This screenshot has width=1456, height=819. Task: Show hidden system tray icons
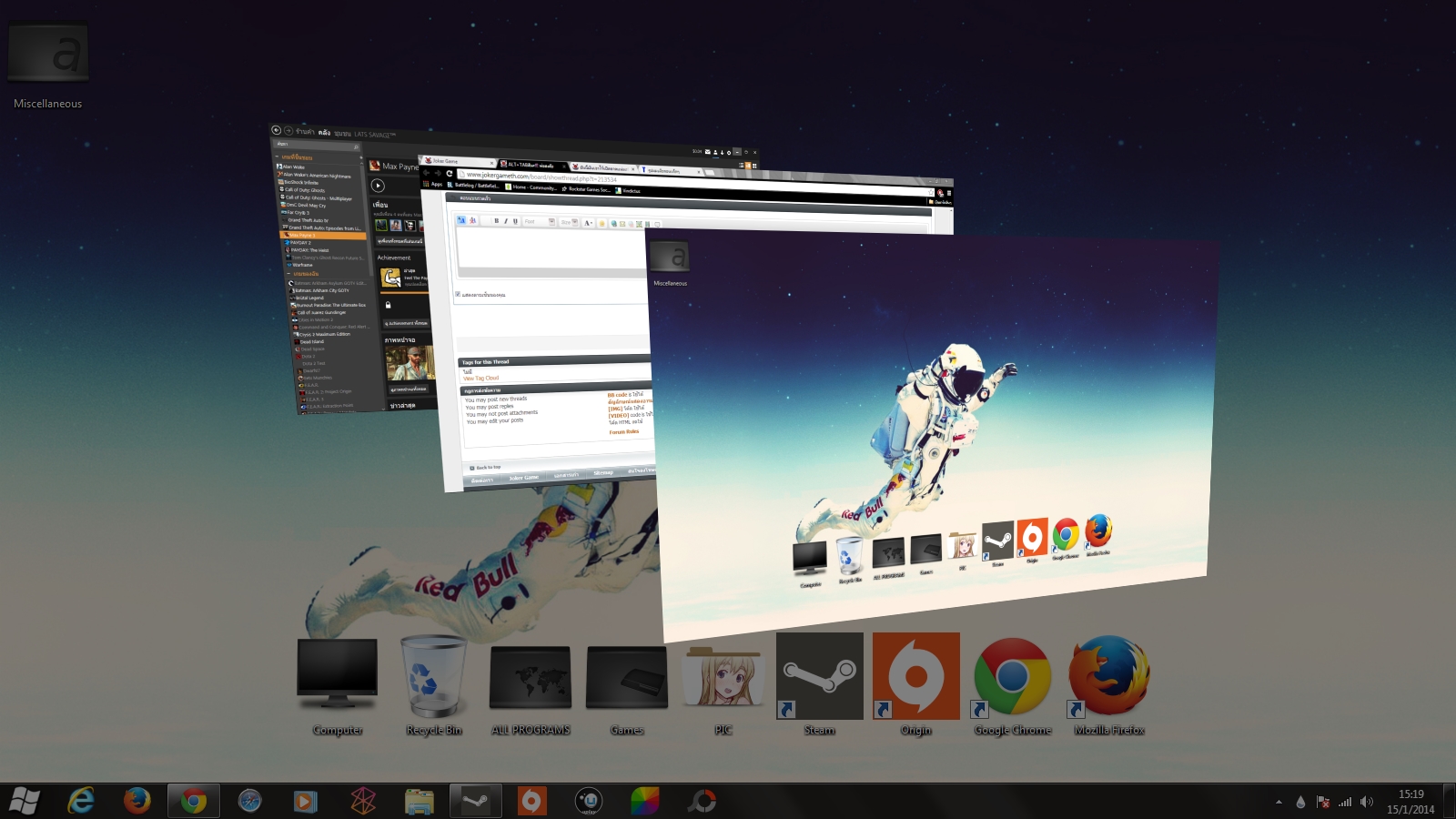click(1279, 803)
